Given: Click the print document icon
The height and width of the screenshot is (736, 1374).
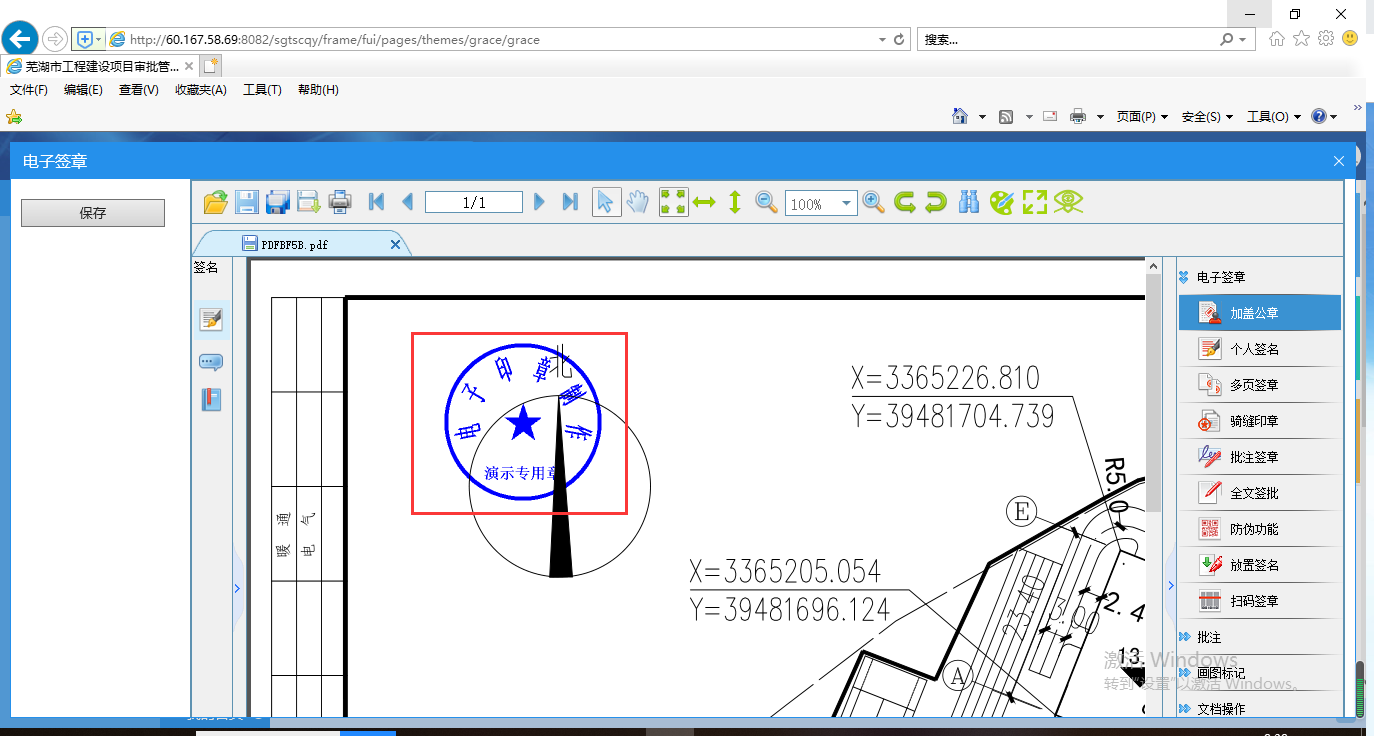Looking at the screenshot, I should [x=340, y=202].
